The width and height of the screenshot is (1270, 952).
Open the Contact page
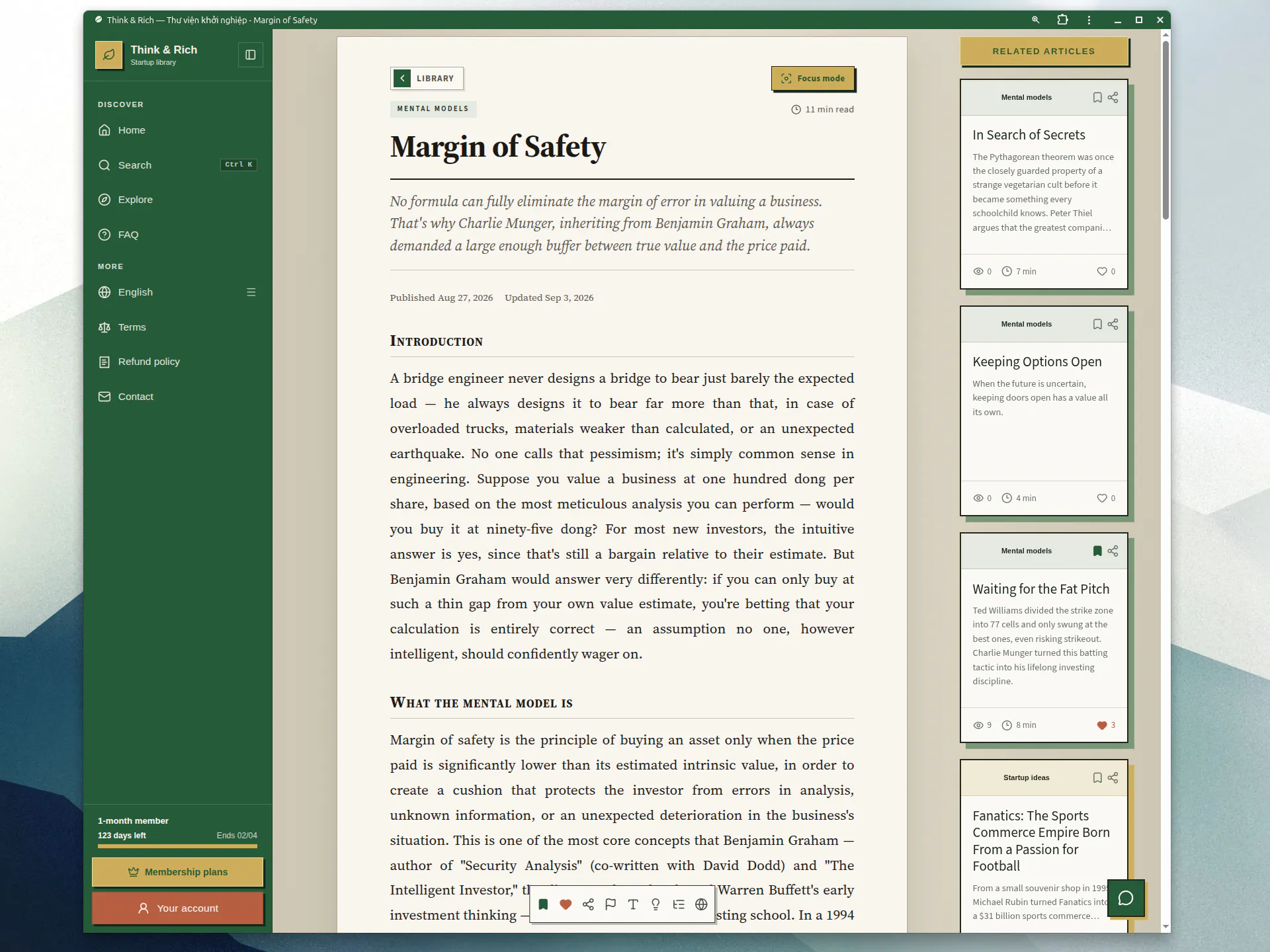click(x=177, y=397)
